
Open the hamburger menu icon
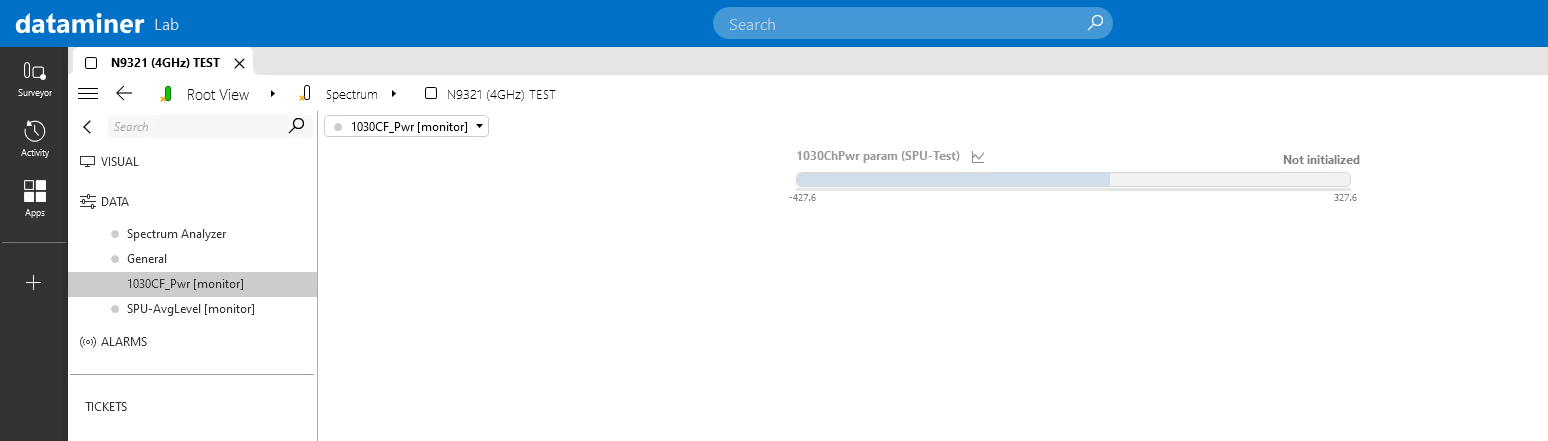[88, 94]
